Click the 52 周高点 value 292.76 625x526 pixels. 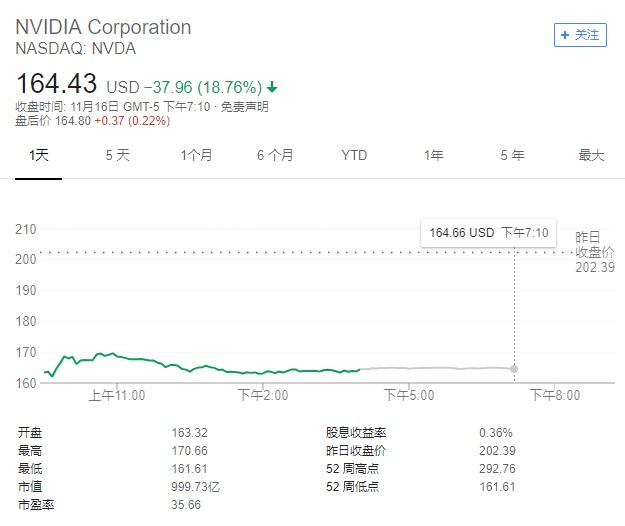click(497, 469)
